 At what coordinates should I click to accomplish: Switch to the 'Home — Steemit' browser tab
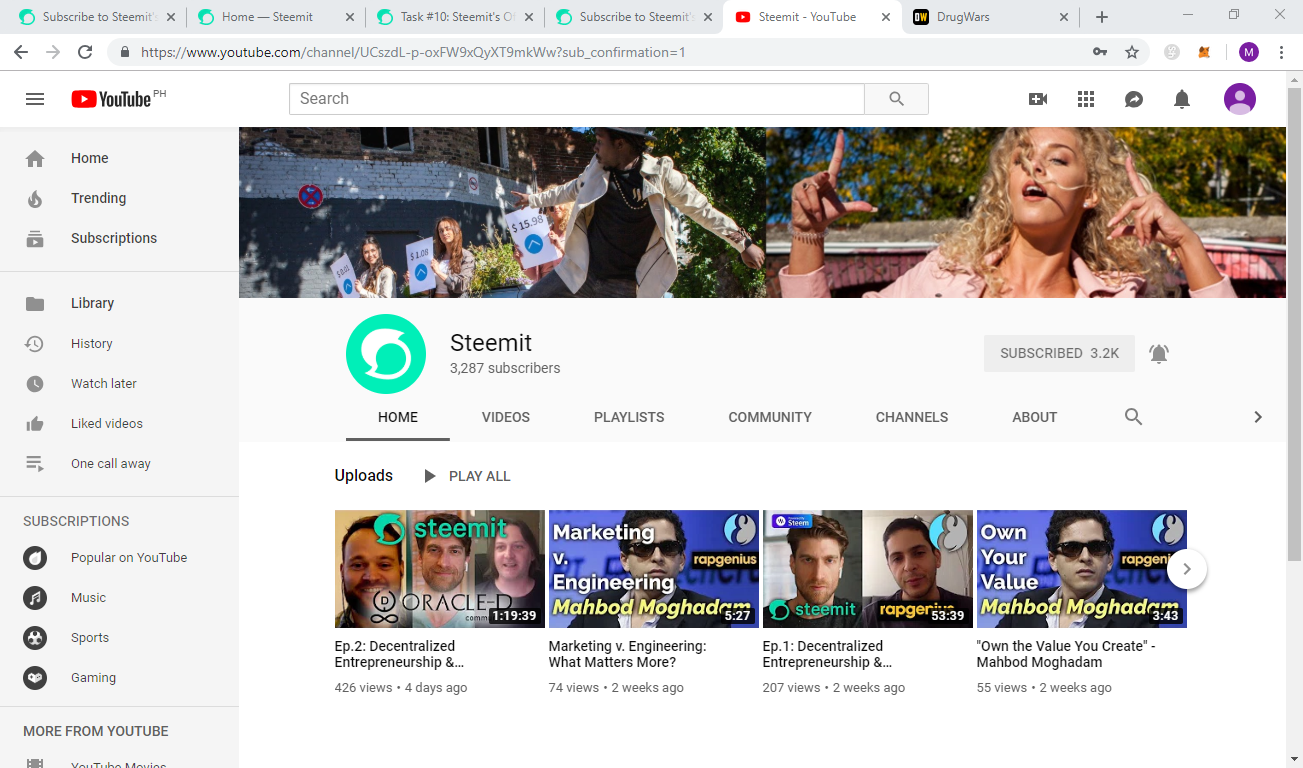pyautogui.click(x=275, y=17)
